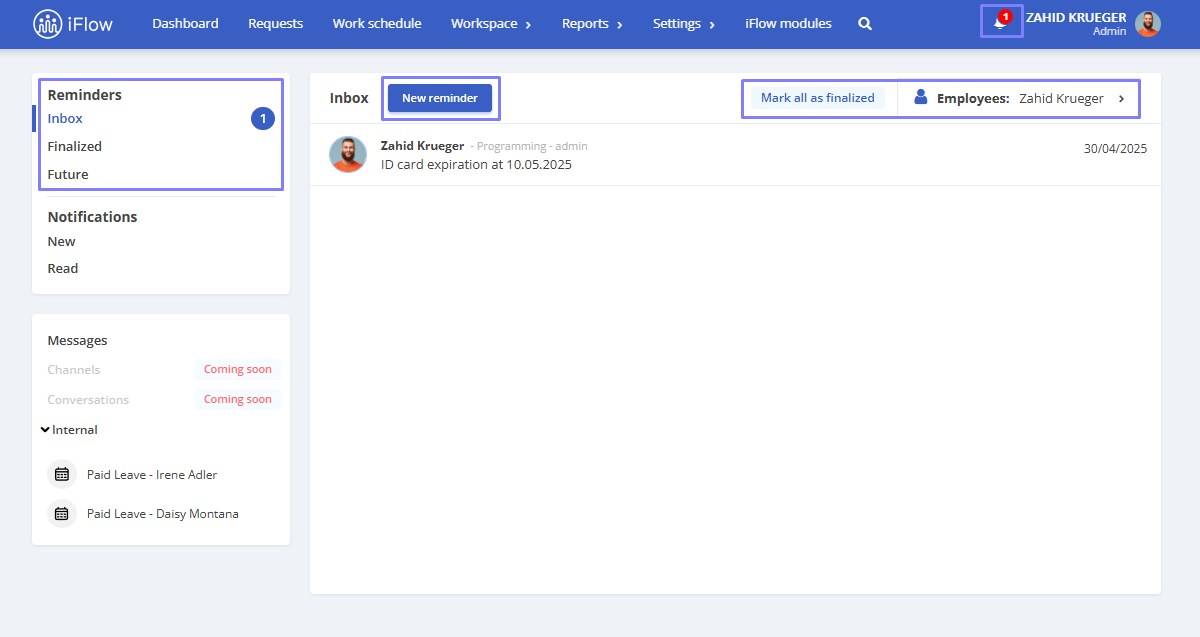Click the Employees person icon
The image size is (1200, 637).
point(921,97)
